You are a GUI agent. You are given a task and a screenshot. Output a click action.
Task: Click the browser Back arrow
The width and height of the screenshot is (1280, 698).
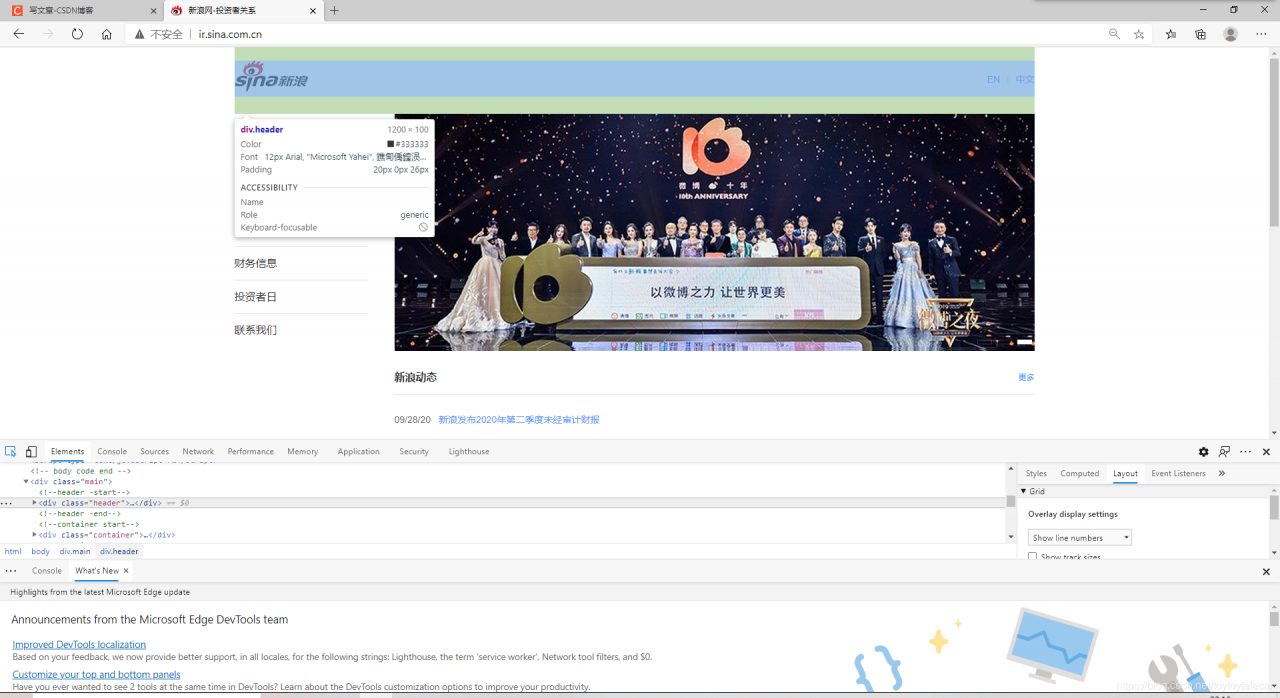[x=18, y=34]
